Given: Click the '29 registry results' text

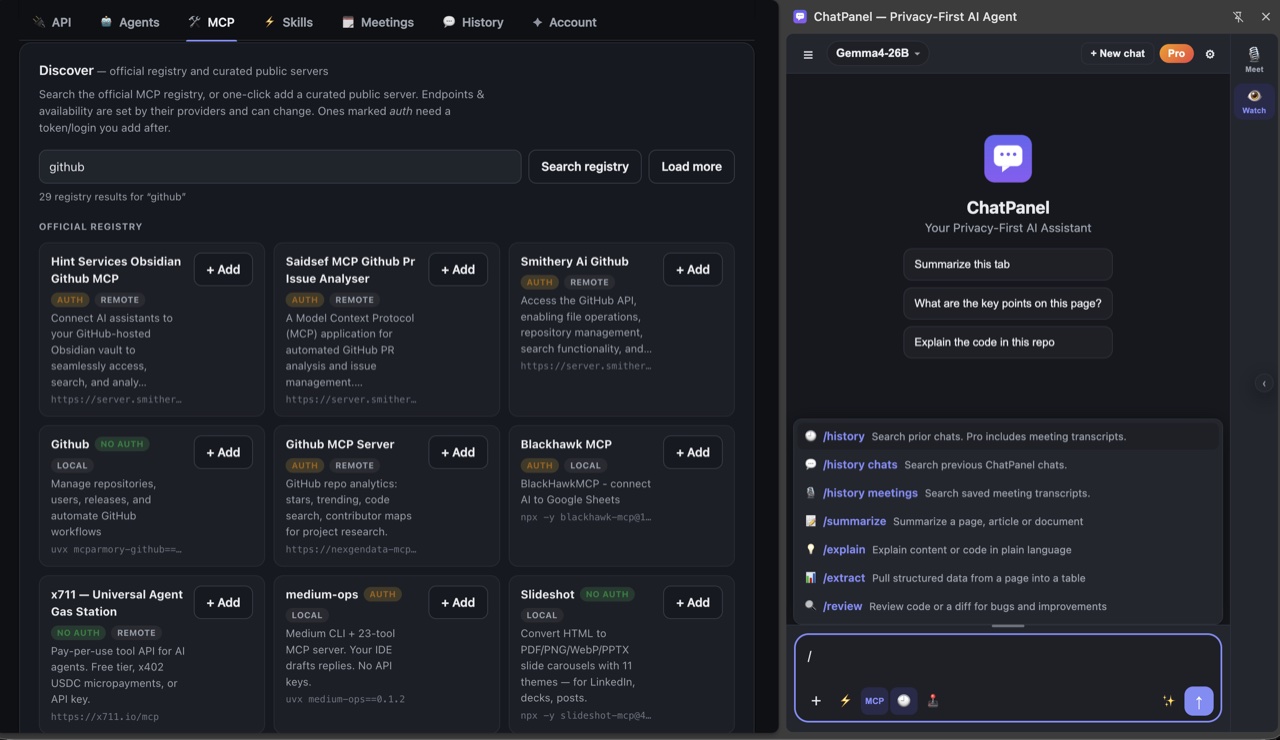Looking at the screenshot, I should (x=112, y=197).
